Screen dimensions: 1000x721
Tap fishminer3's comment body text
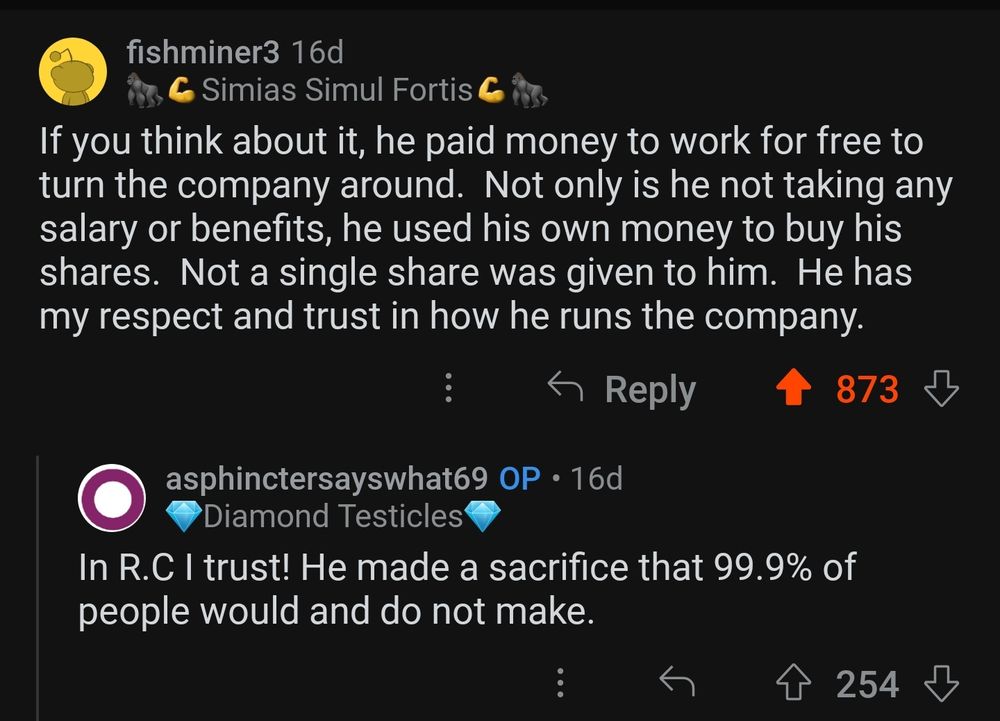[480, 230]
